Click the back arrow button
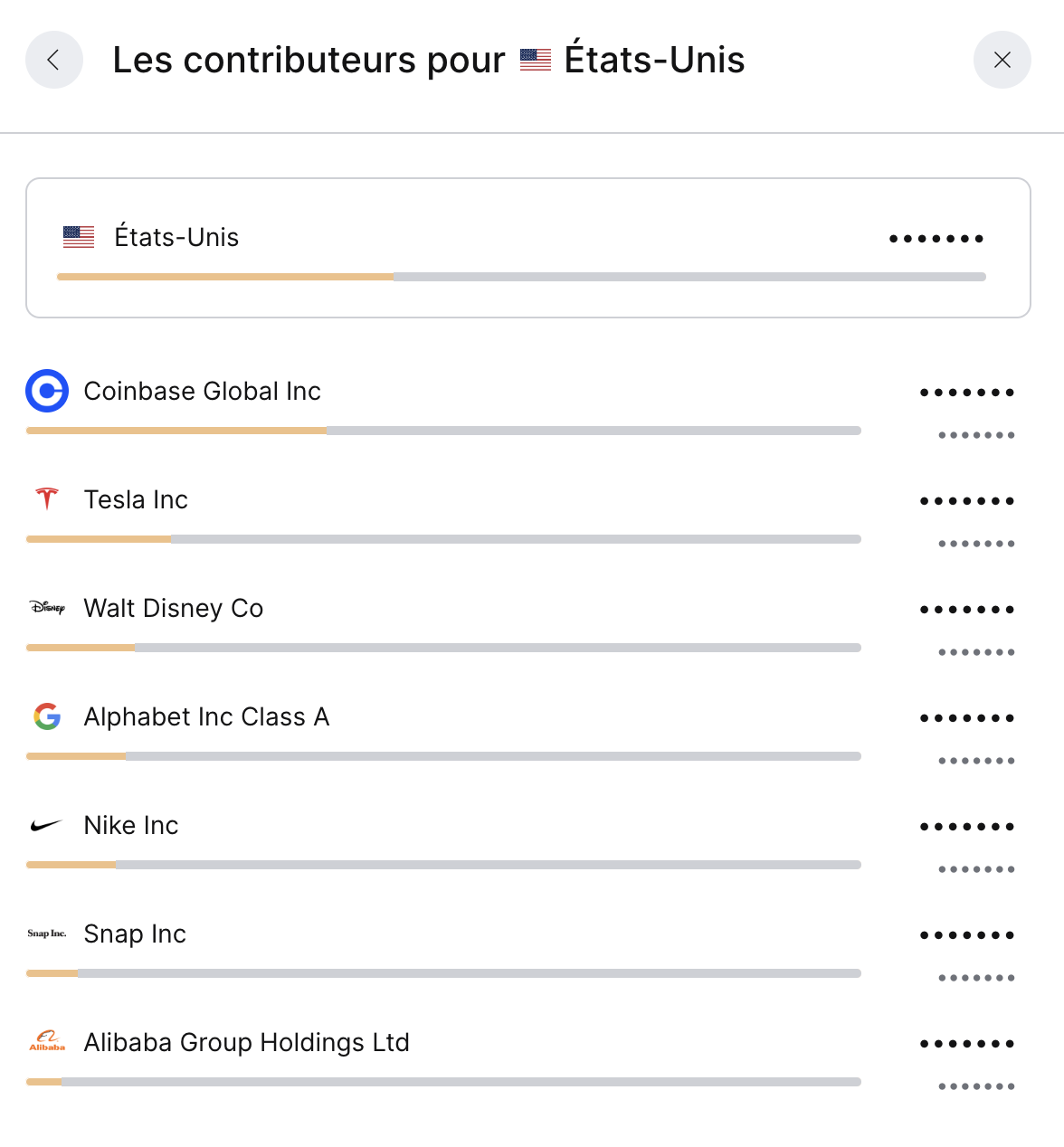Image resolution: width=1064 pixels, height=1147 pixels. point(54,60)
